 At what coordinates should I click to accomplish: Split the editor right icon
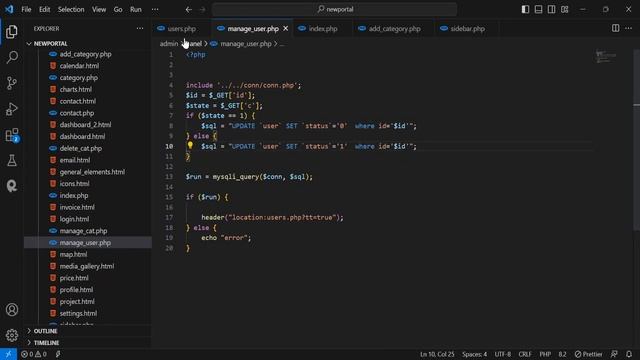point(616,28)
